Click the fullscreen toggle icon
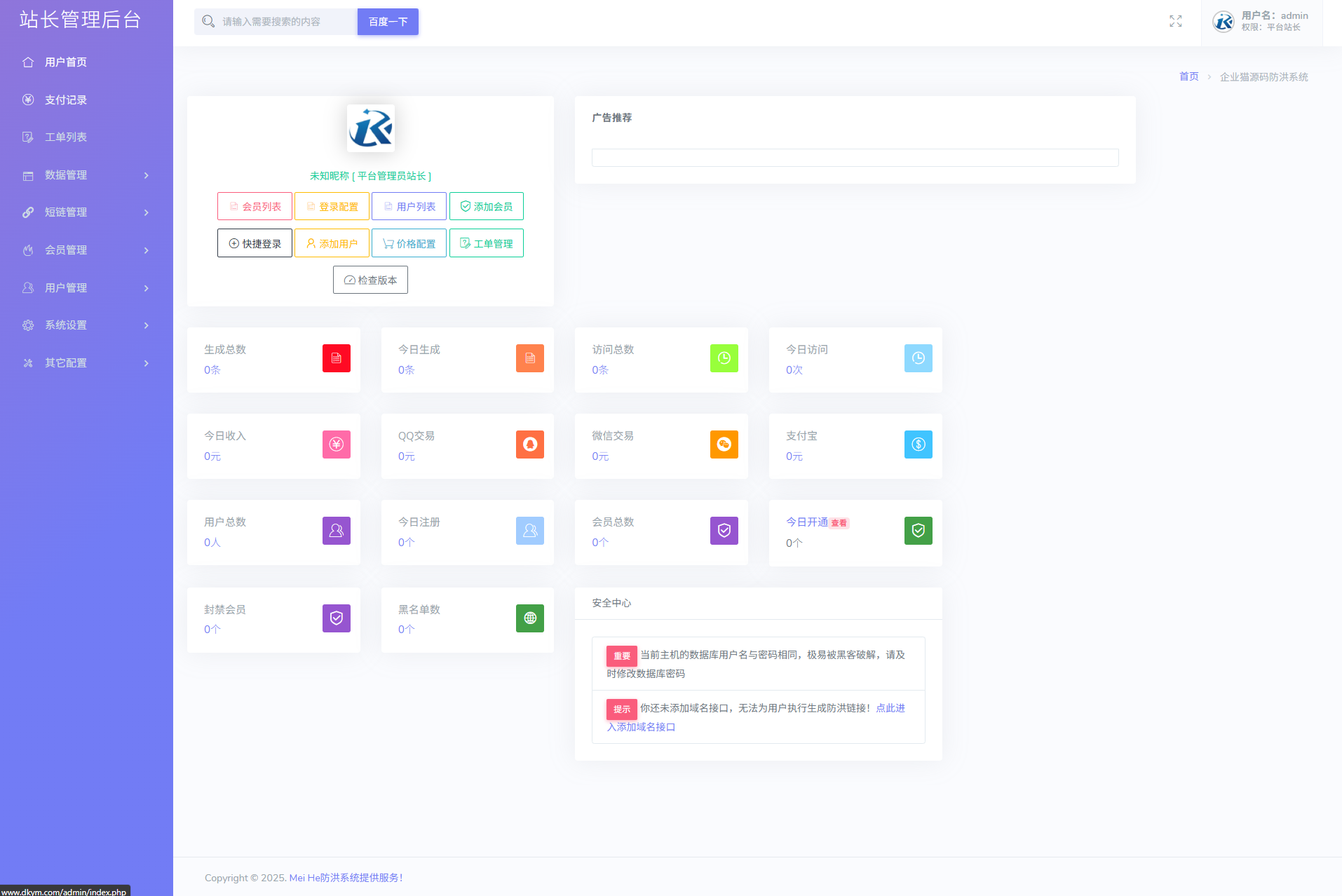The height and width of the screenshot is (896, 1342). [x=1175, y=22]
